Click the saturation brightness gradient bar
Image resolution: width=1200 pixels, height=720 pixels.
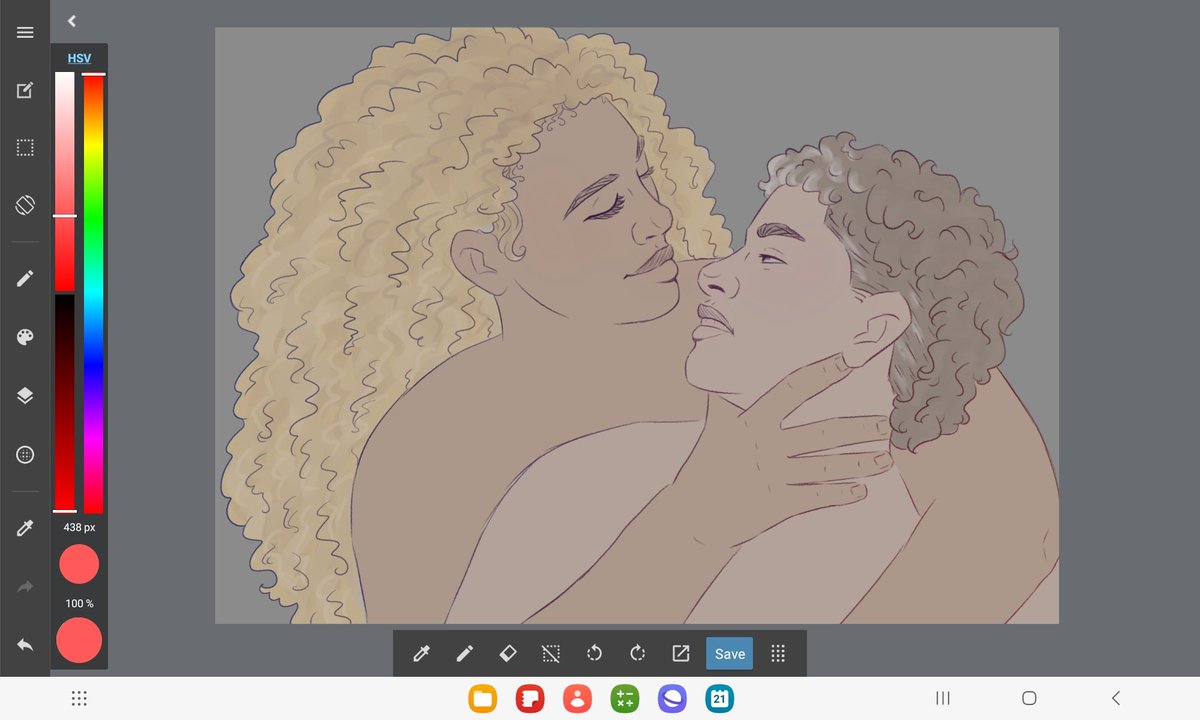pyautogui.click(x=64, y=182)
